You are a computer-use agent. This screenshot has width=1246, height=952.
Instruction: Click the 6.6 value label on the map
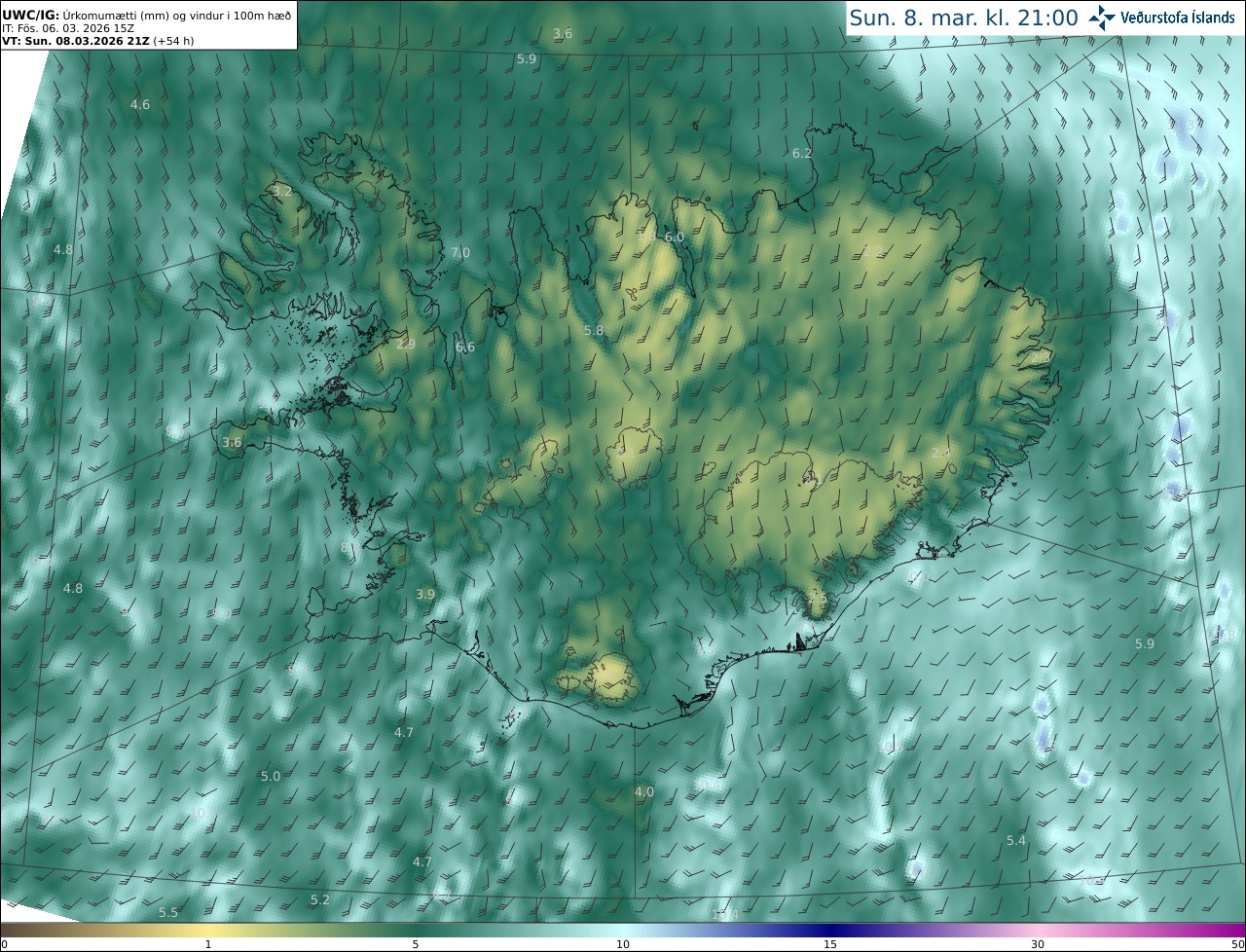465,347
